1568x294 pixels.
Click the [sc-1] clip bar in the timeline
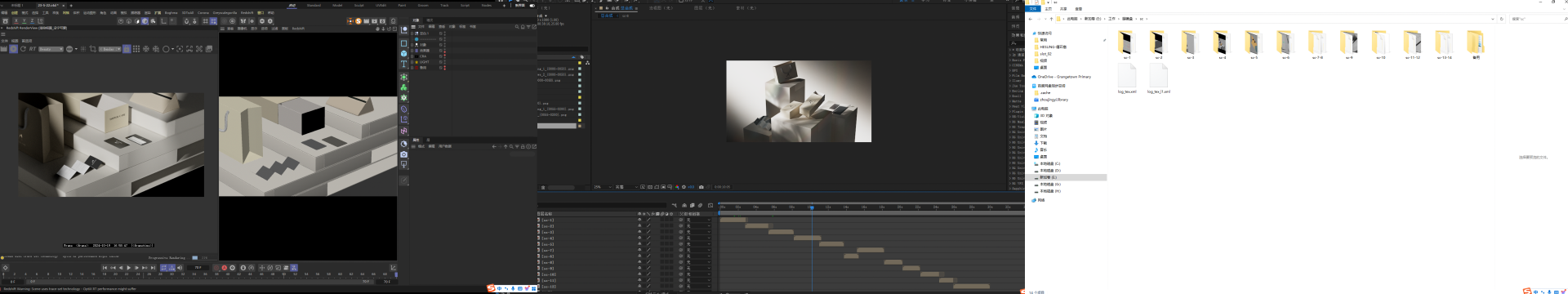click(x=733, y=220)
